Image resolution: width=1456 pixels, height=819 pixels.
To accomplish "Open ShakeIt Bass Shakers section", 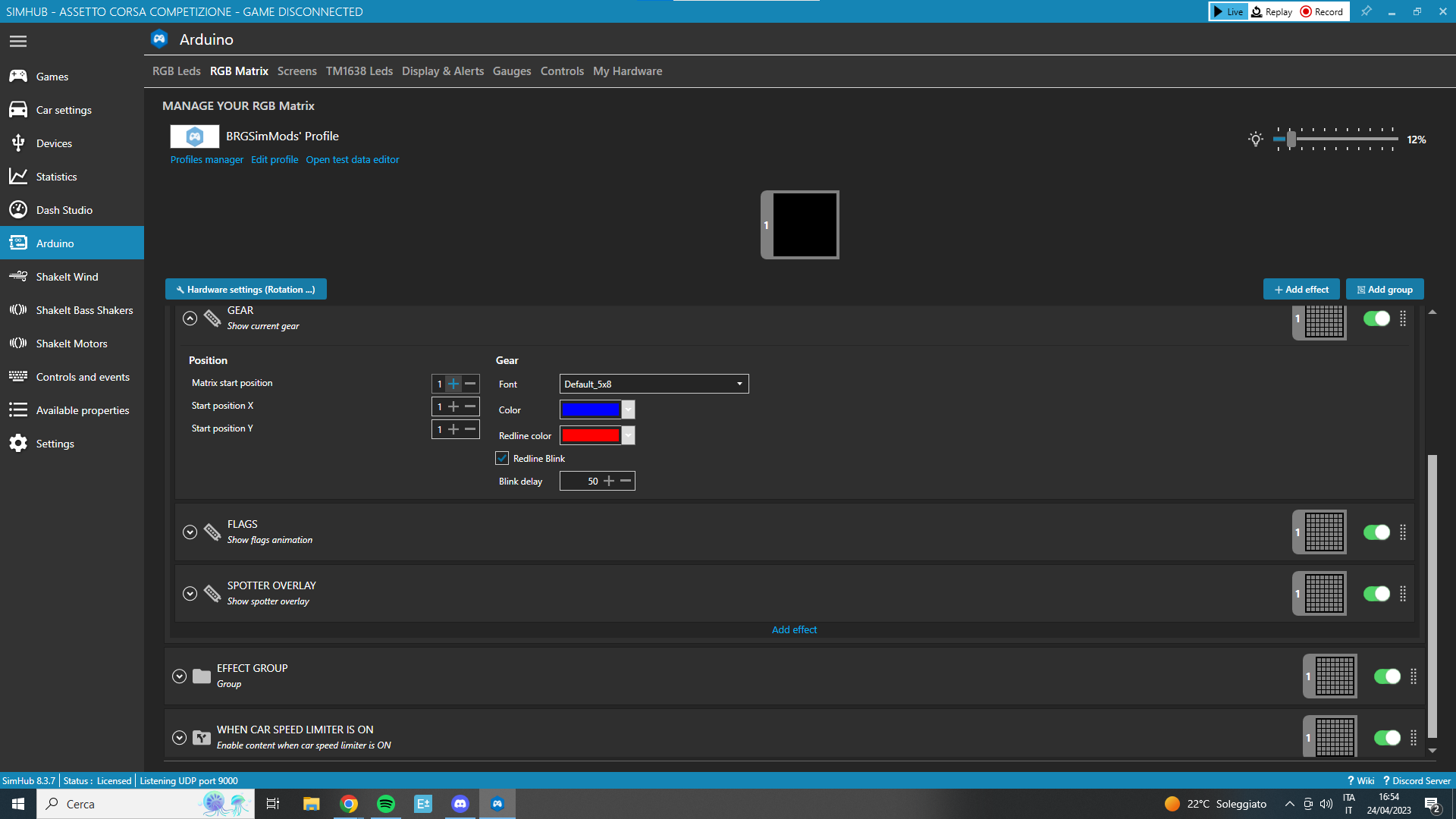I will 72,310.
